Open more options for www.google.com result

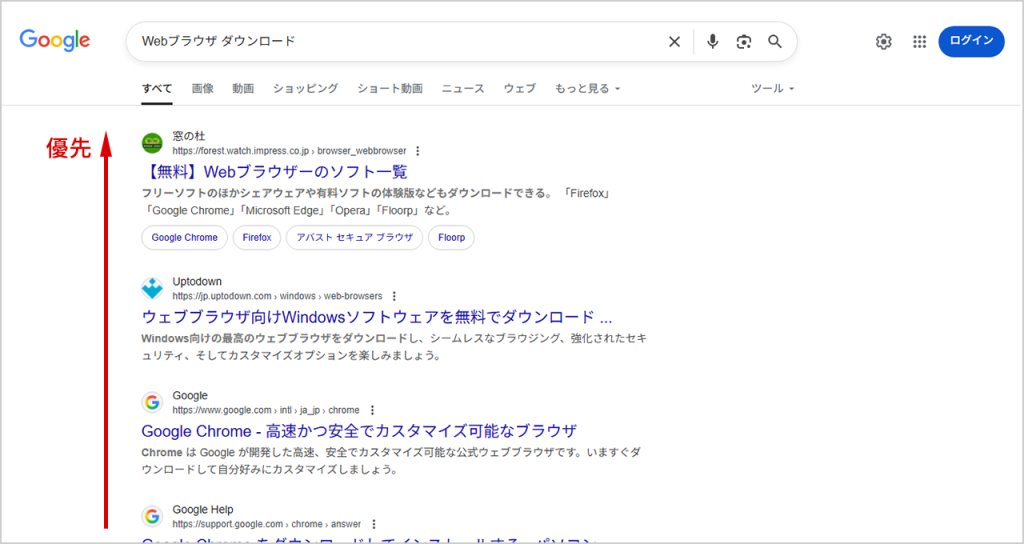(x=372, y=410)
